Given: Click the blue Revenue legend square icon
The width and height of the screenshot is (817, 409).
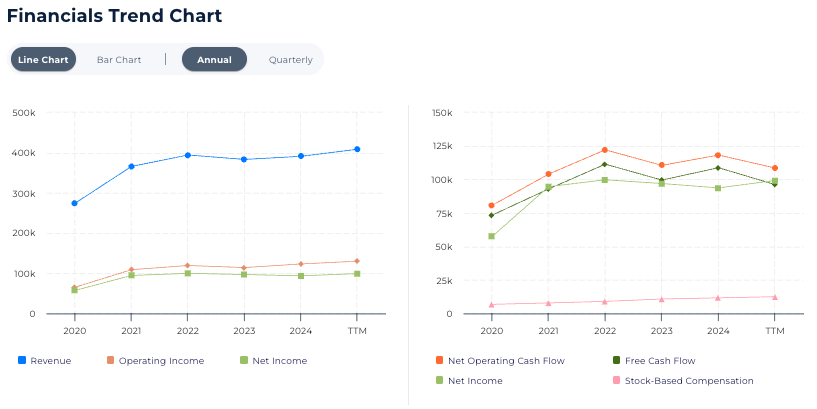Looking at the screenshot, I should tap(22, 360).
